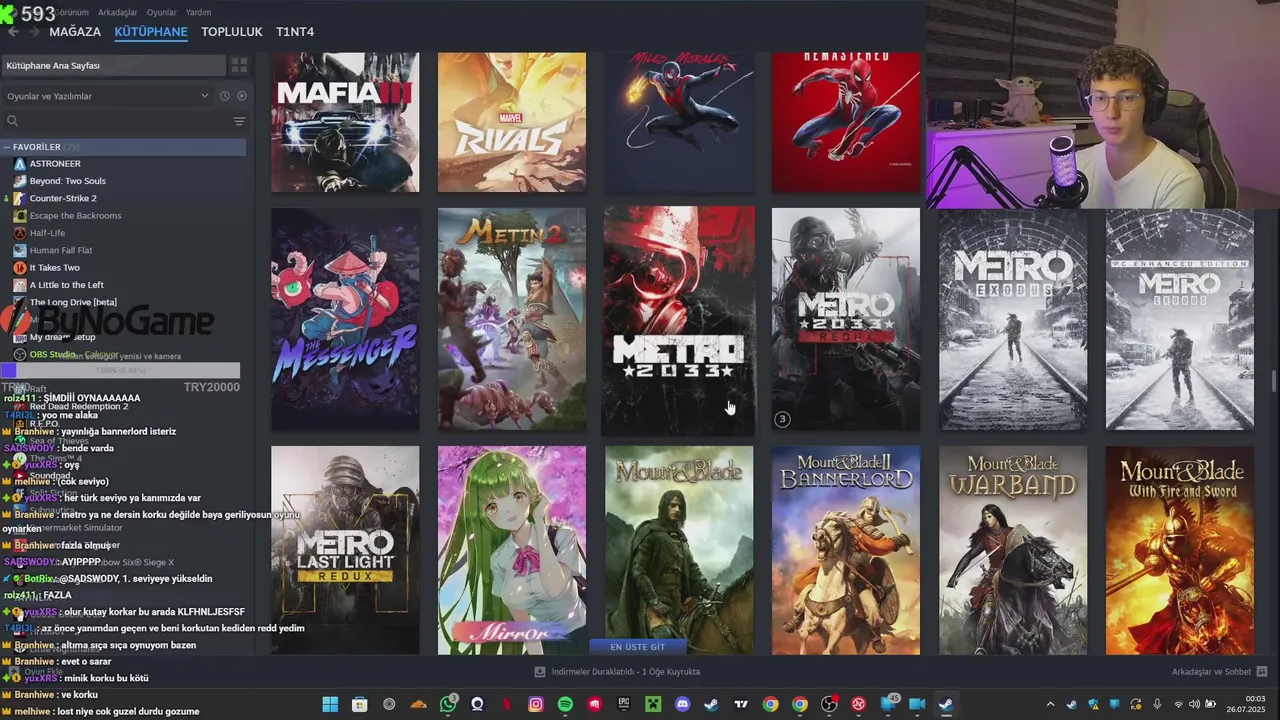Image resolution: width=1280 pixels, height=720 pixels.
Task: Open Spotify from the taskbar
Action: click(565, 705)
